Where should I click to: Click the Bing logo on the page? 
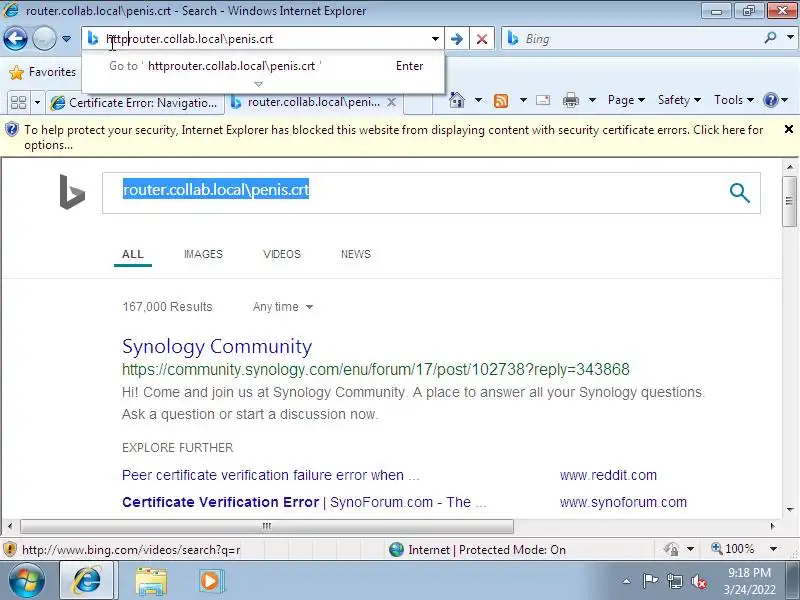(x=72, y=192)
